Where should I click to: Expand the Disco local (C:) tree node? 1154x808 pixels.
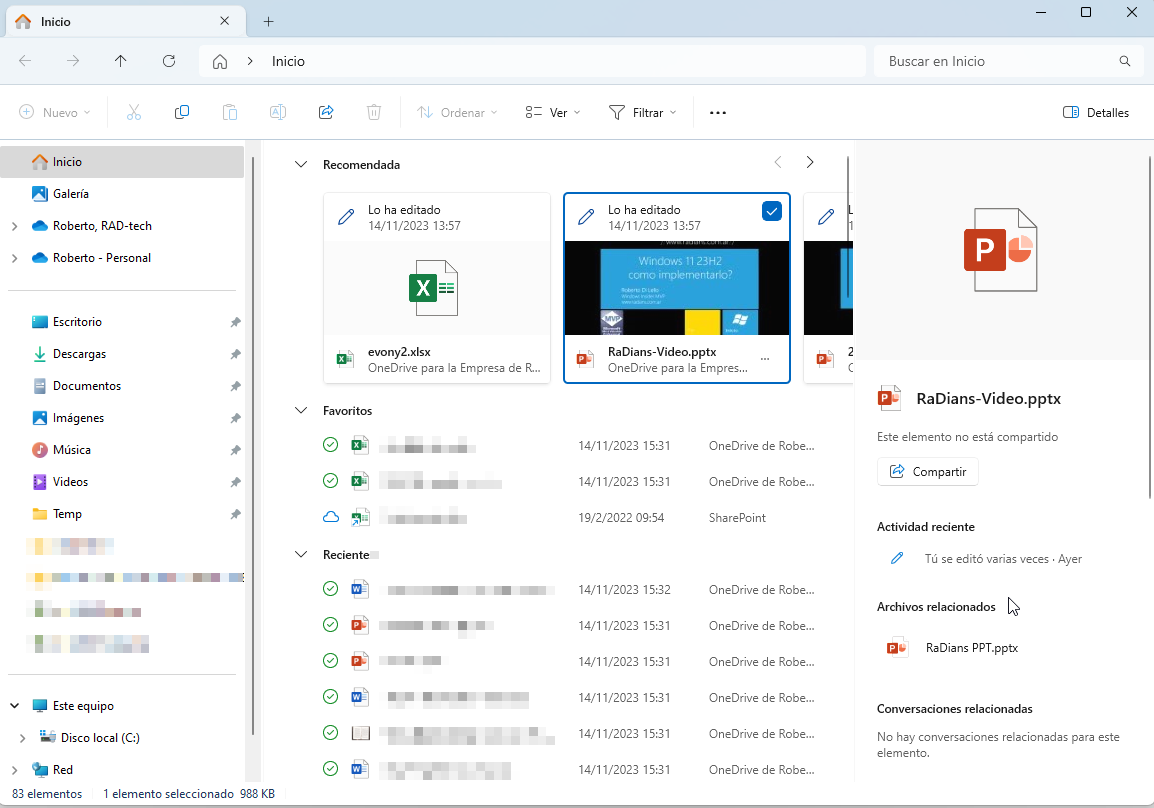[x=23, y=738]
